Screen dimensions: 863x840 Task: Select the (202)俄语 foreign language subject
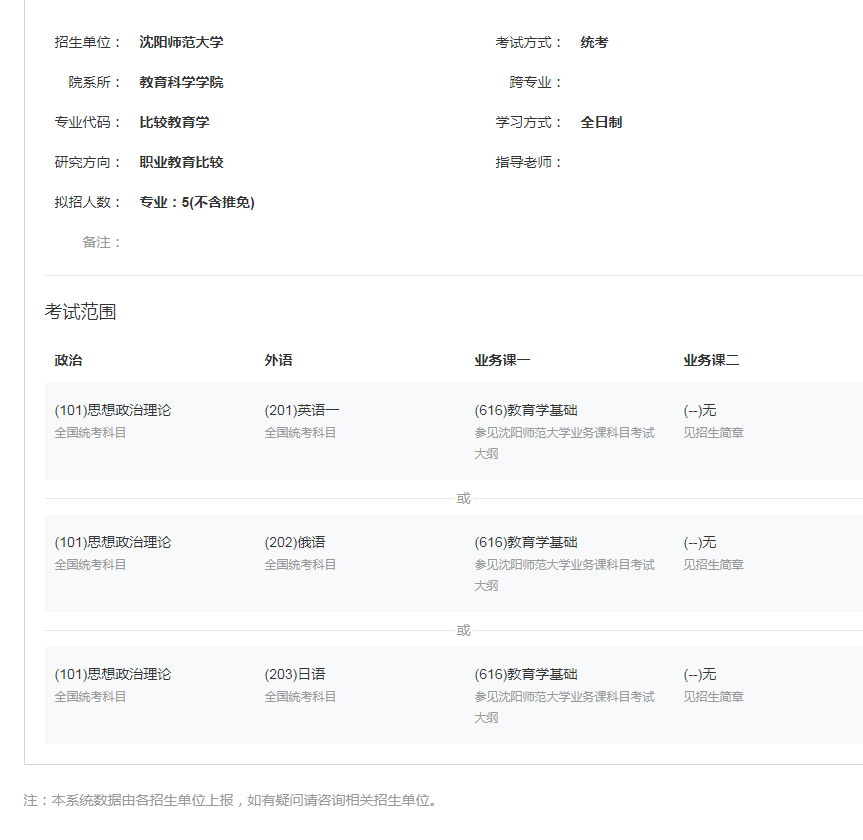click(x=295, y=542)
